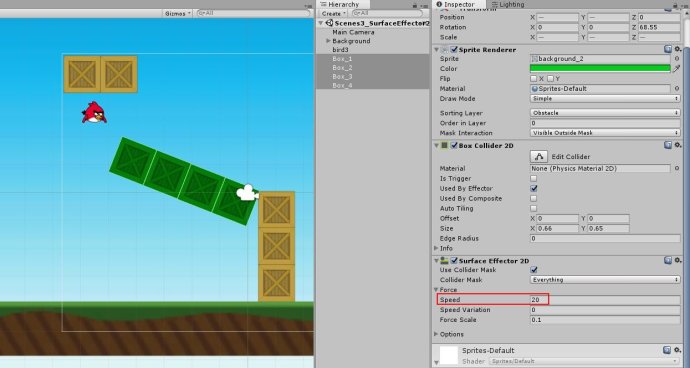The width and height of the screenshot is (690, 368).
Task: Click the Order in Layer field
Action: click(x=605, y=123)
